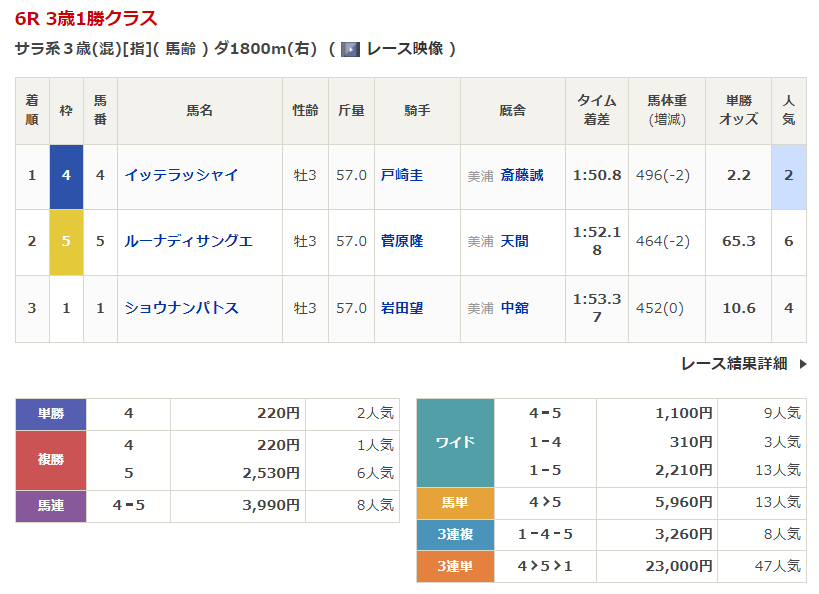Click jockey 戸崎圭 link

(402, 175)
